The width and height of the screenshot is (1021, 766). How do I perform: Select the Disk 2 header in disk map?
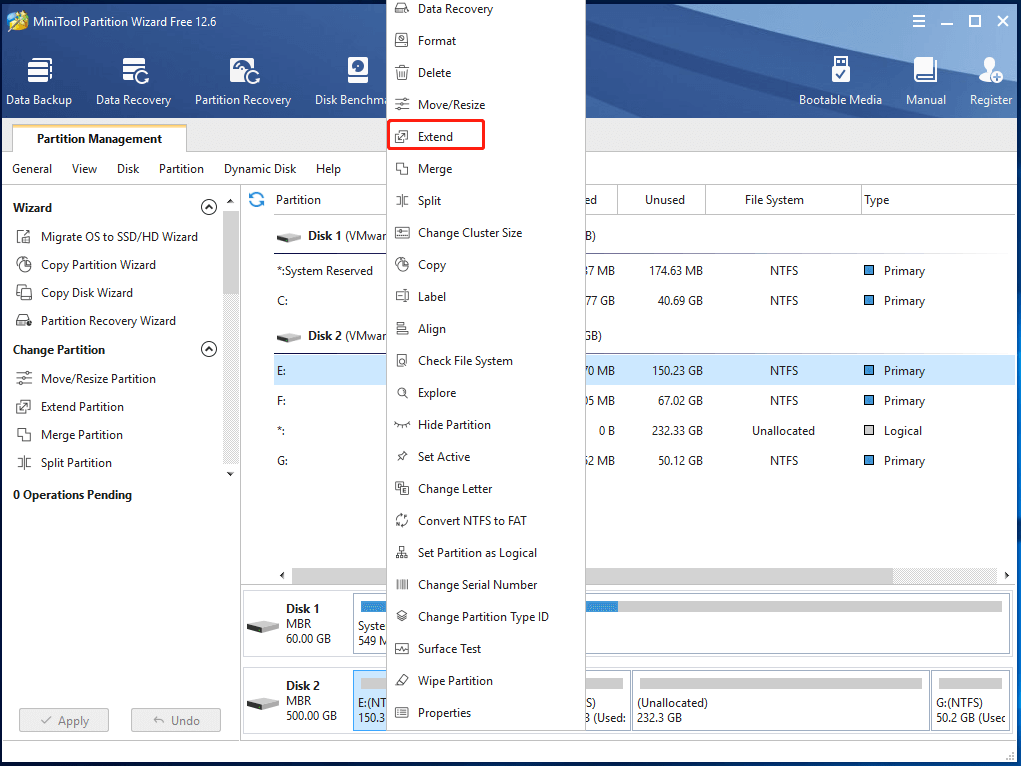298,701
